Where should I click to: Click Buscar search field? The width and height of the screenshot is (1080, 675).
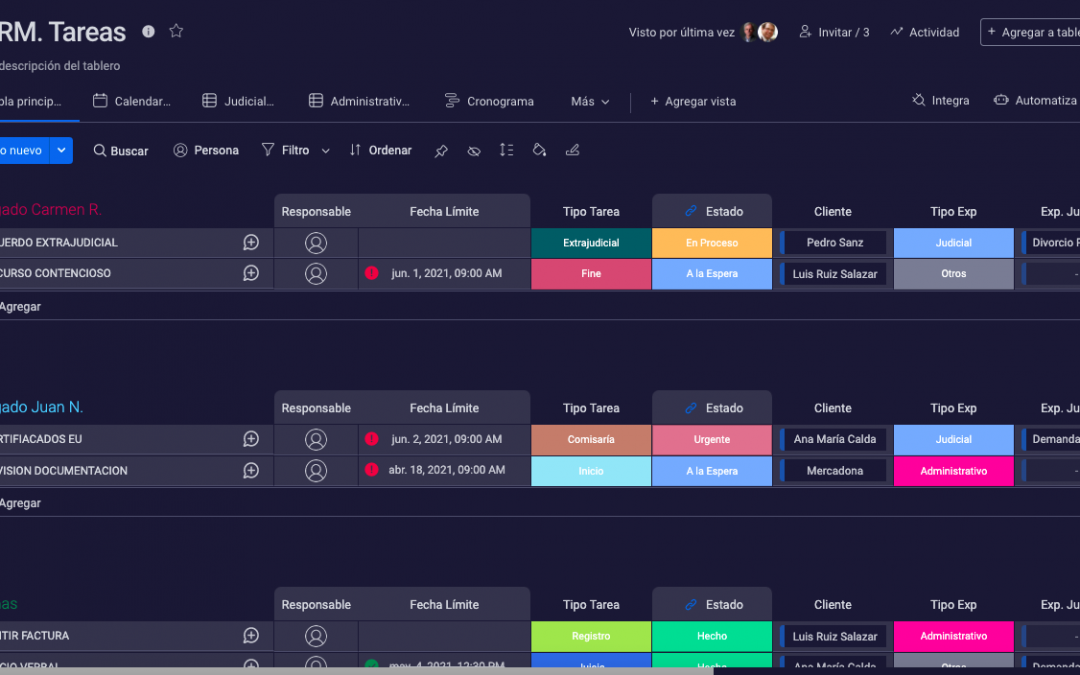coord(121,151)
